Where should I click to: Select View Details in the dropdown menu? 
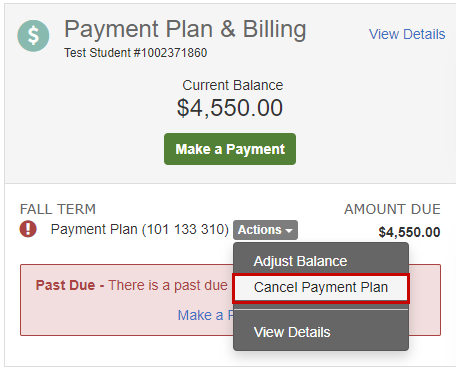click(x=292, y=332)
